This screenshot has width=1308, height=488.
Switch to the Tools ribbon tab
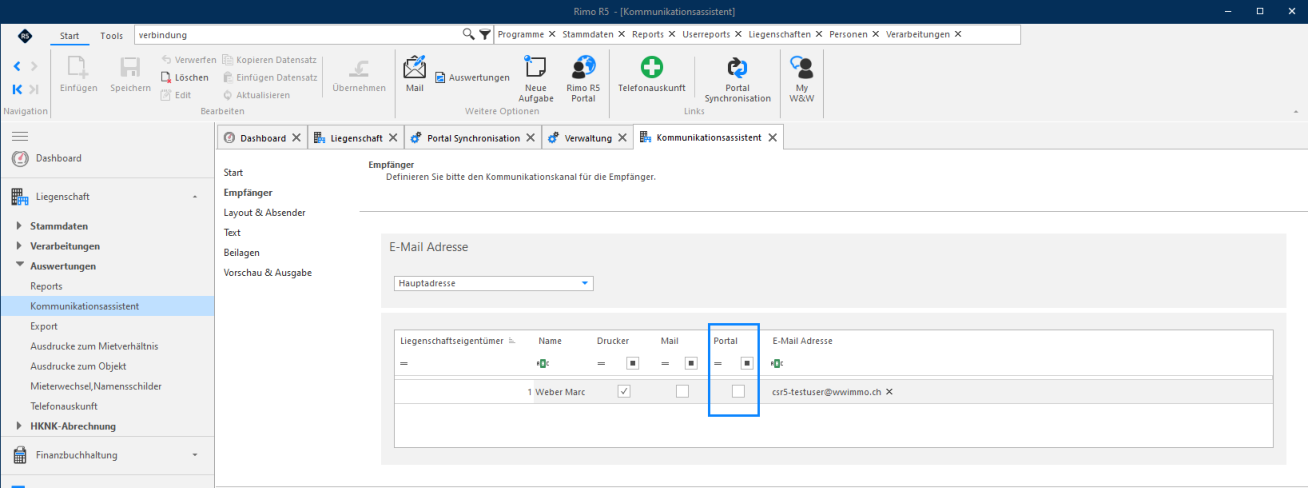click(112, 35)
